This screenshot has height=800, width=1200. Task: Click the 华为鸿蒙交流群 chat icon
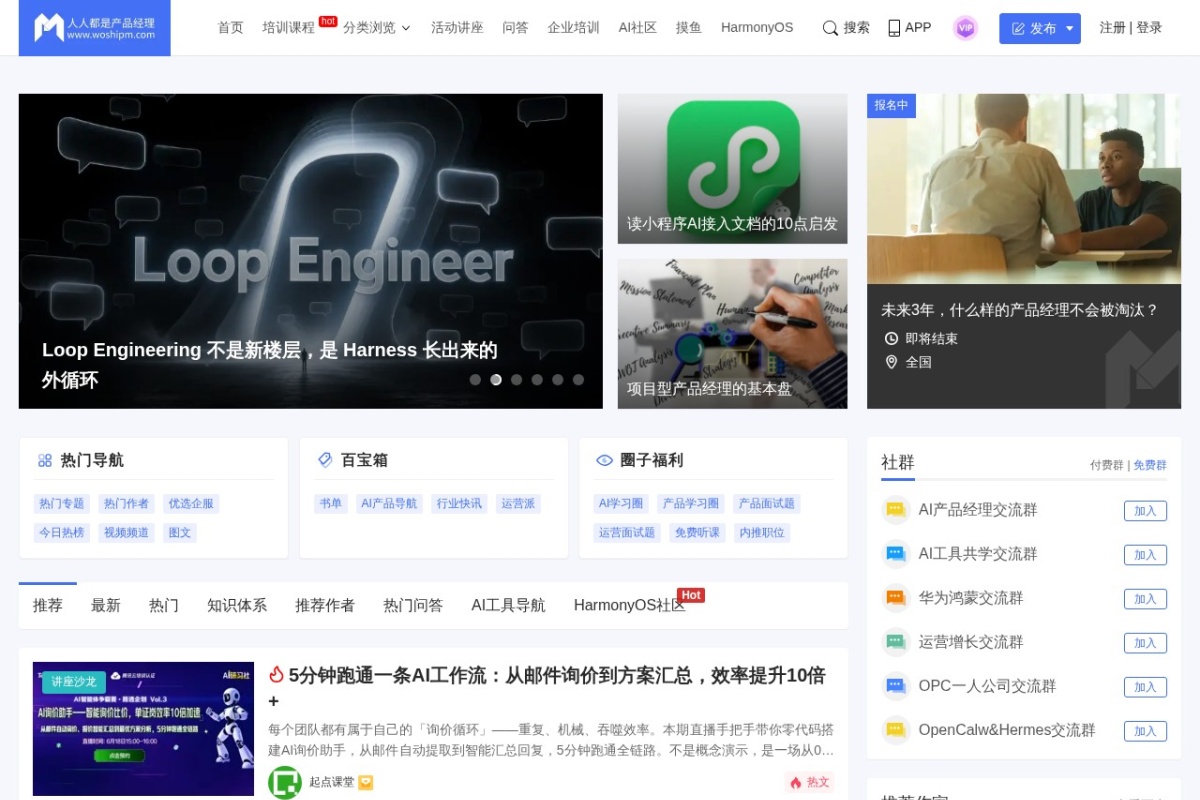tap(895, 598)
